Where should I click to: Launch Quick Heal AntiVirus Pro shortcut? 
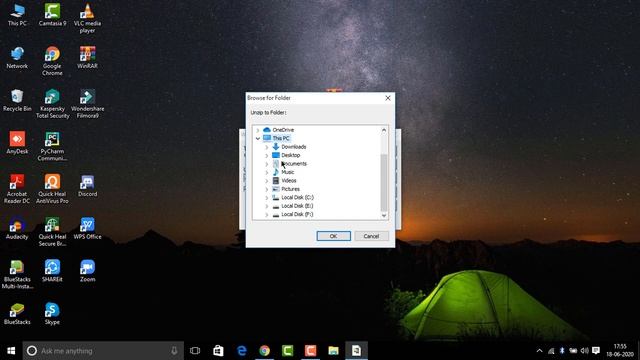[52, 189]
